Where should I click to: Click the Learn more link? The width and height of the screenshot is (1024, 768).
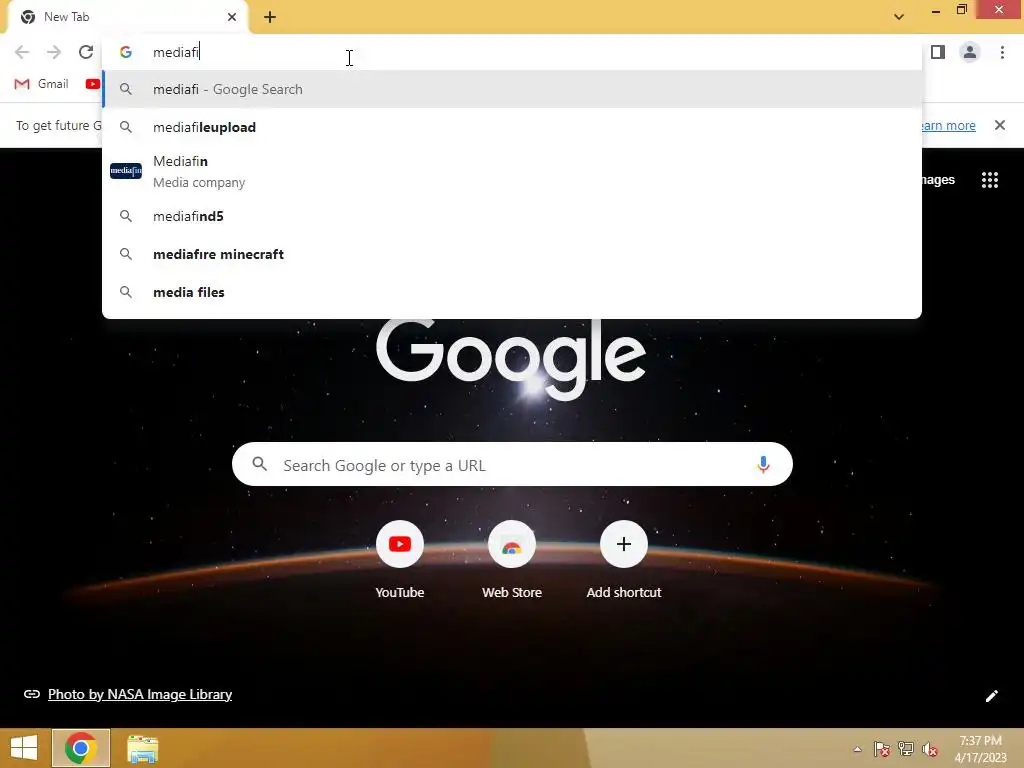coord(949,125)
